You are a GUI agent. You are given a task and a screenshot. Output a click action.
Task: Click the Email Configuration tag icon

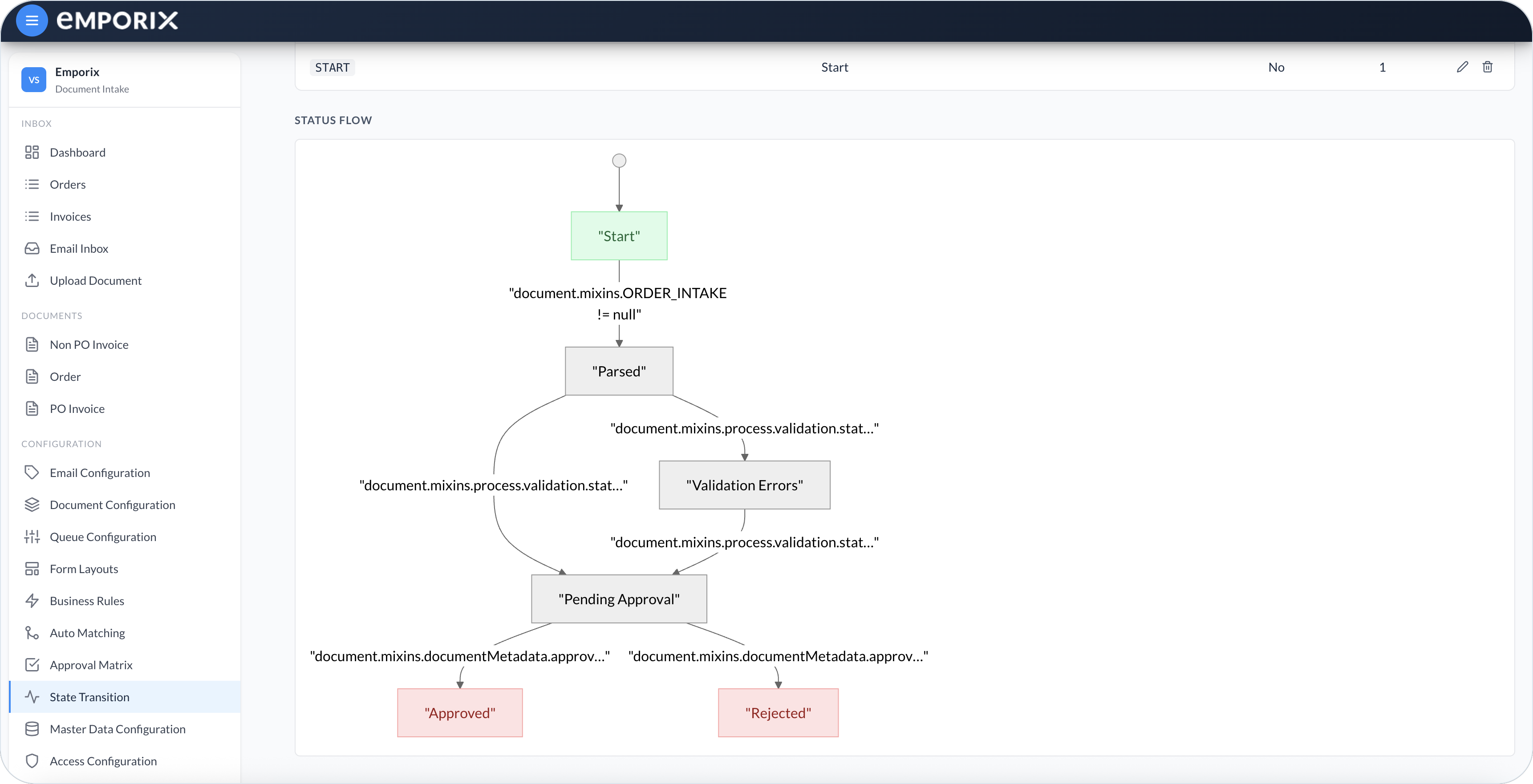(x=32, y=473)
